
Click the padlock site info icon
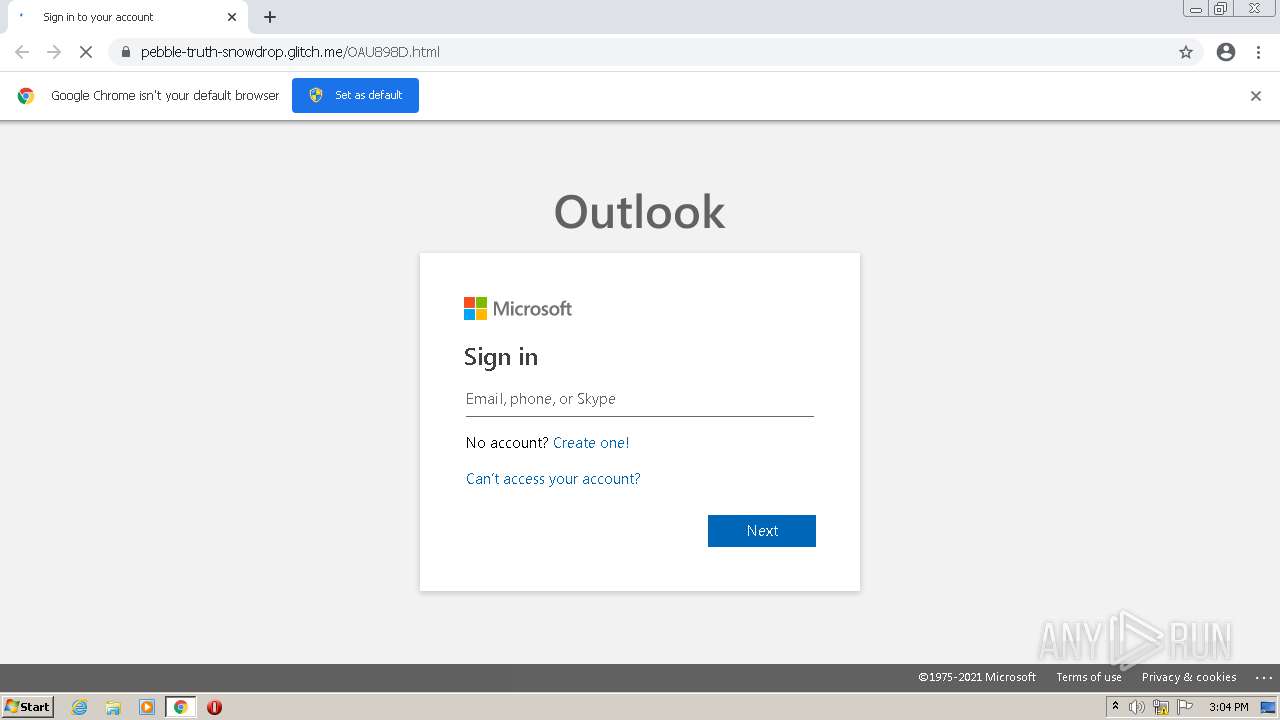click(x=125, y=52)
